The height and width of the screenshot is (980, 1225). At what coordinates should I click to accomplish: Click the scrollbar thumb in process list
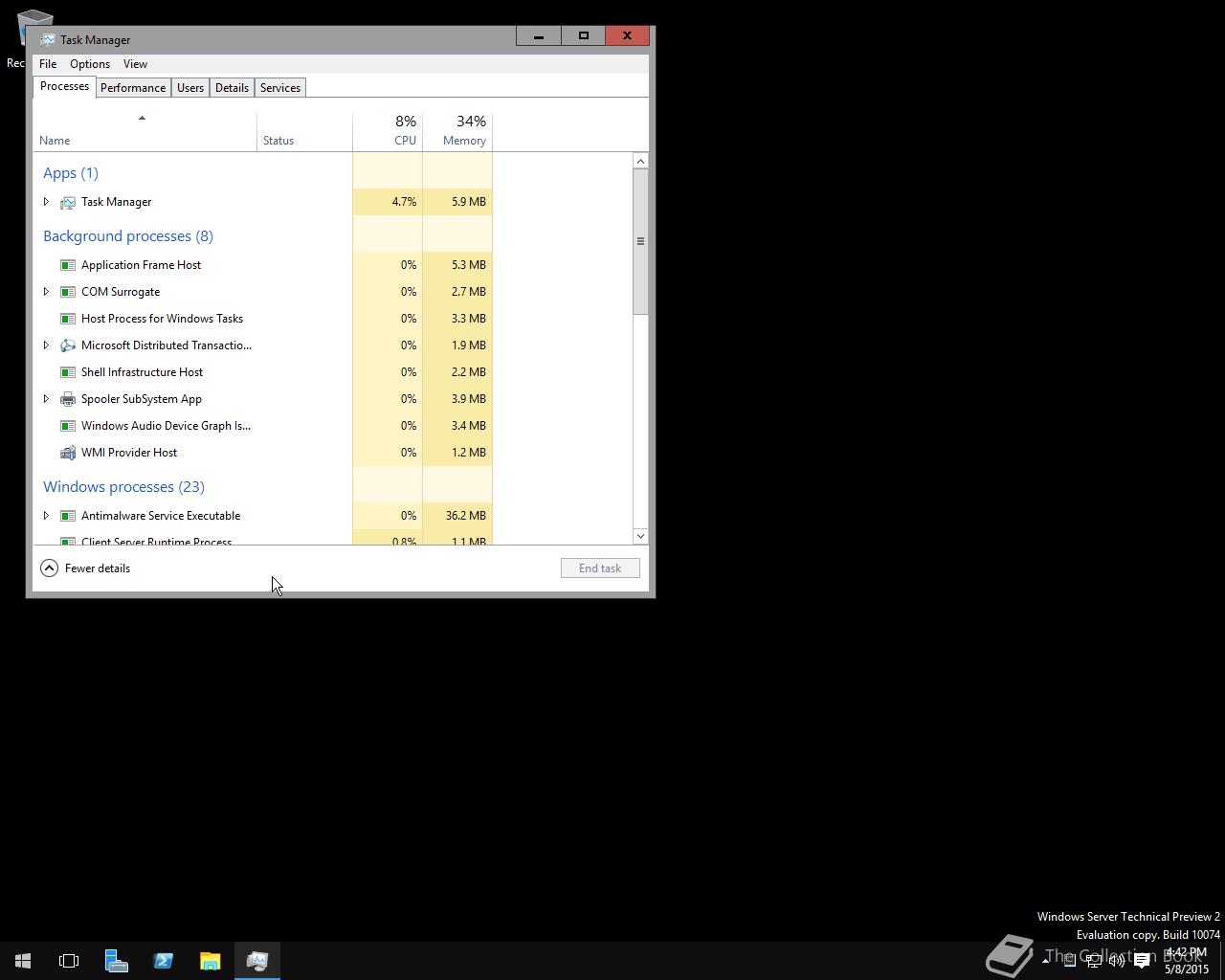(x=640, y=242)
